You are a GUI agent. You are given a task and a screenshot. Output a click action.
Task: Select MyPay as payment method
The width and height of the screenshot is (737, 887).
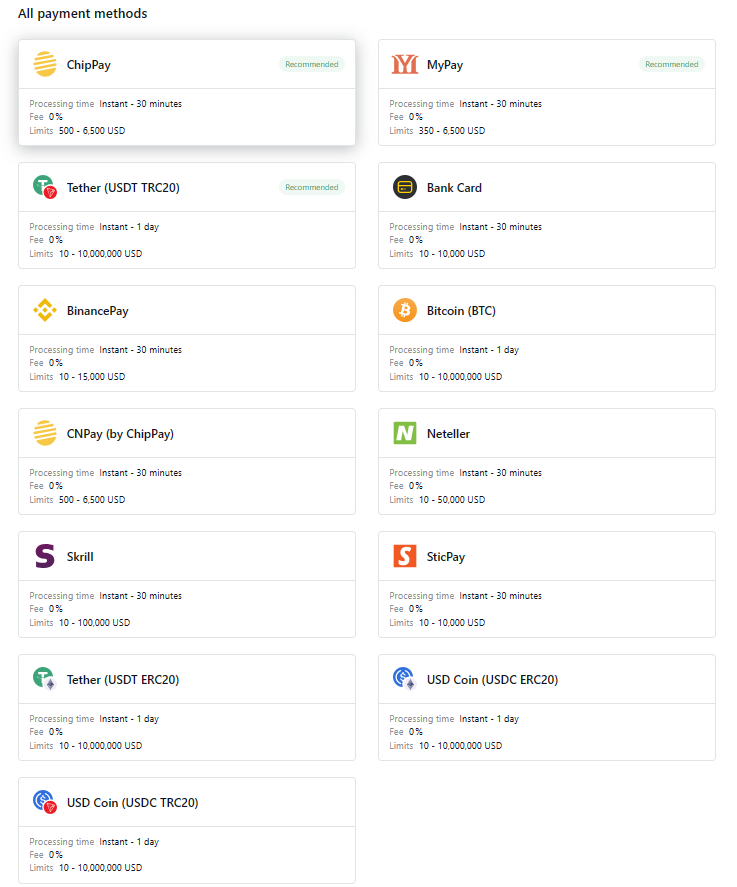546,92
